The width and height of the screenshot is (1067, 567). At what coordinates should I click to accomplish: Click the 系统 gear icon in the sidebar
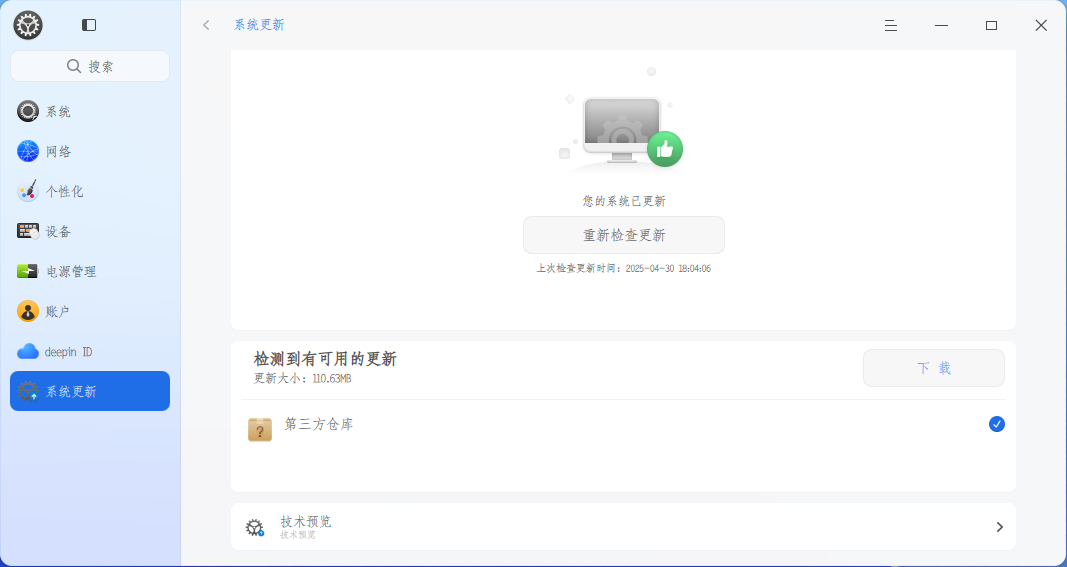[x=28, y=111]
